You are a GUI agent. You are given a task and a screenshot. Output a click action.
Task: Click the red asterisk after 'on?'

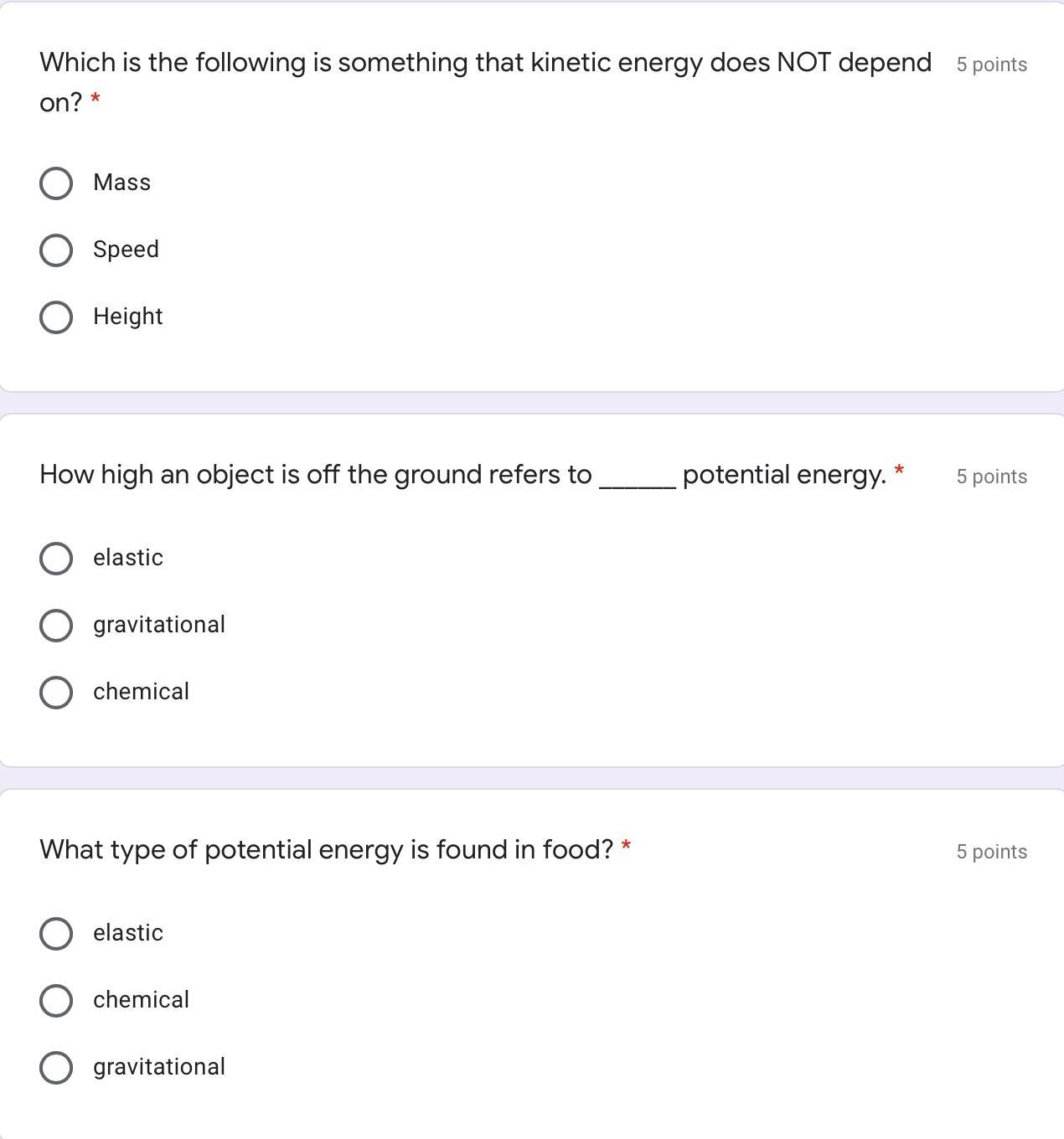pos(96,99)
